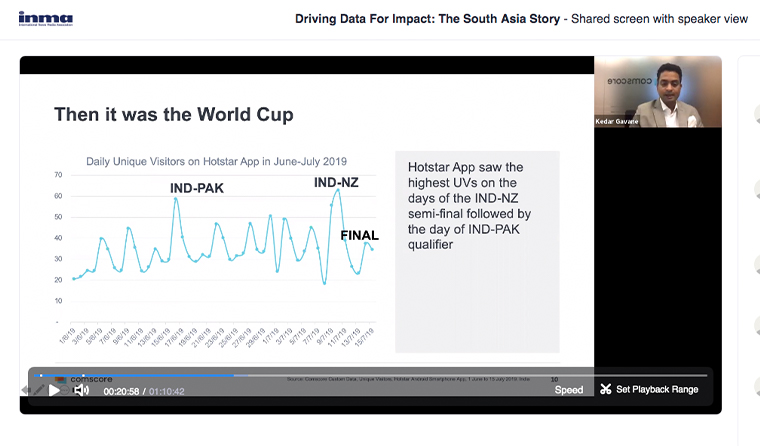Click the 'Then it was the World Cup' slide title

coord(174,114)
